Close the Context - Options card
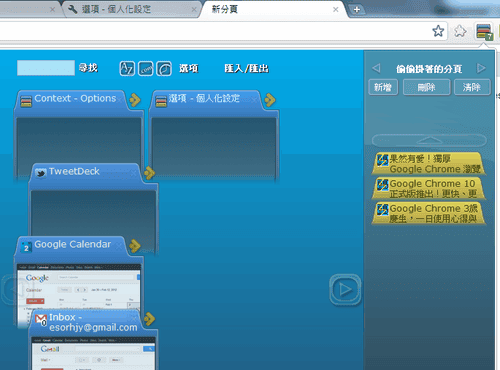This screenshot has width=500, height=370. tap(119, 99)
